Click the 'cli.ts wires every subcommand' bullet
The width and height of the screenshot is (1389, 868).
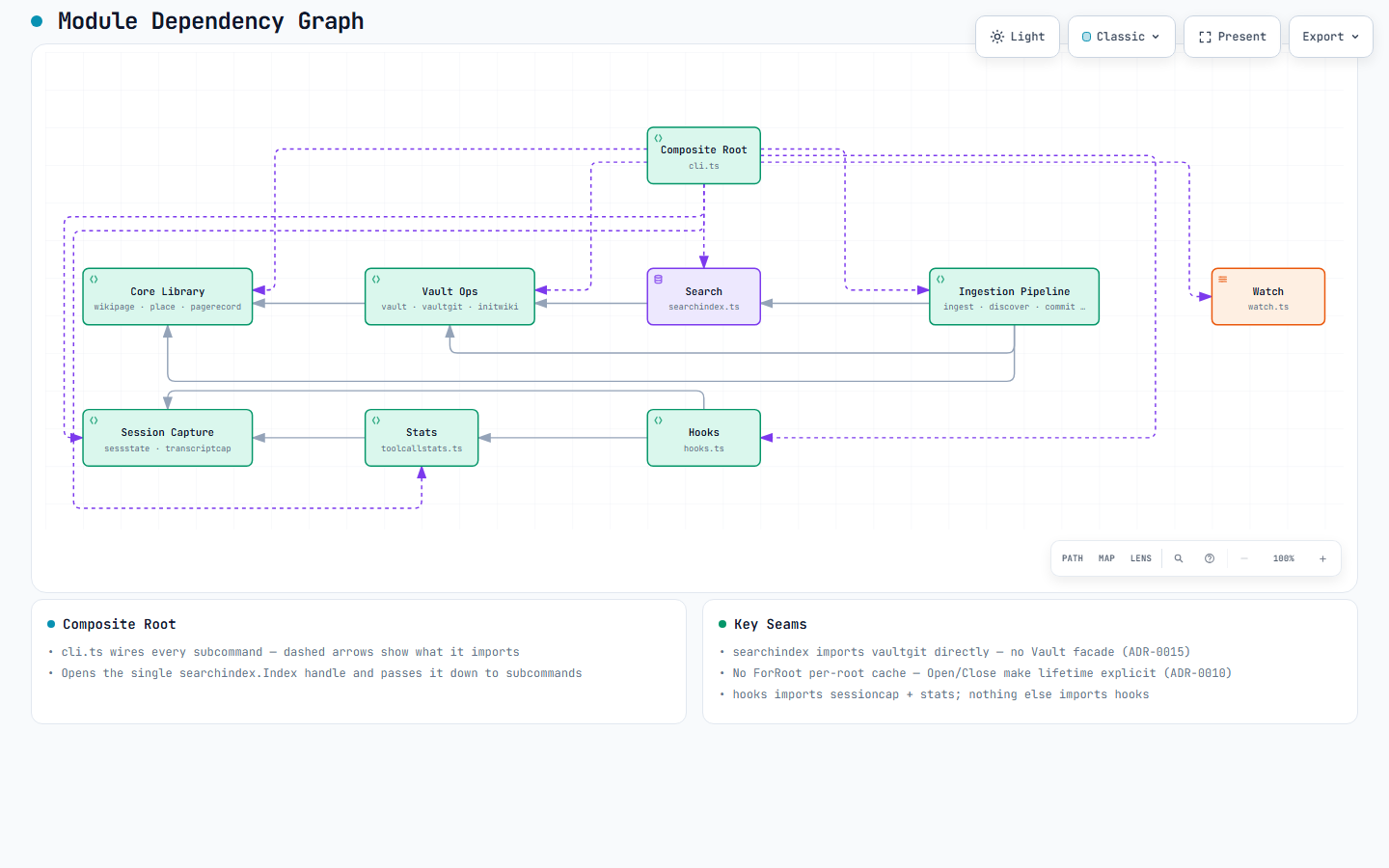[290, 652]
